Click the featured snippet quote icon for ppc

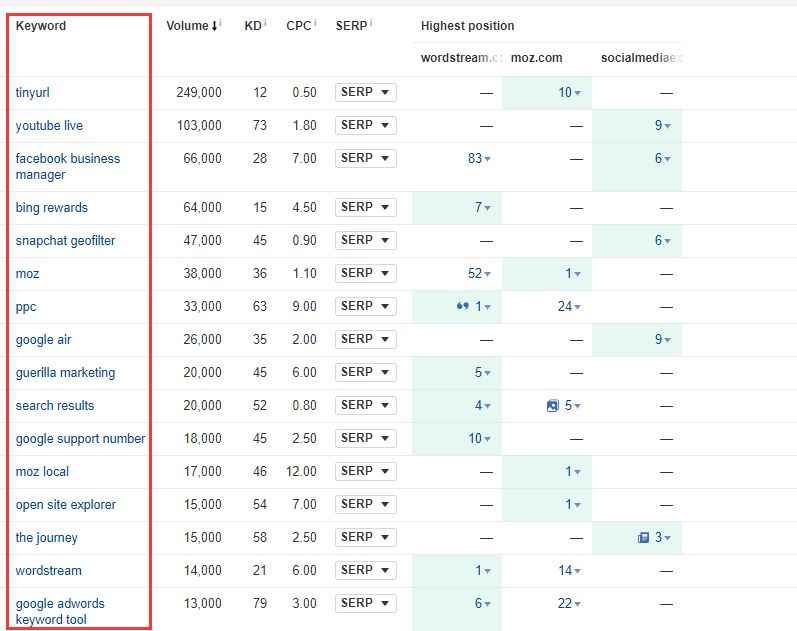[x=463, y=306]
